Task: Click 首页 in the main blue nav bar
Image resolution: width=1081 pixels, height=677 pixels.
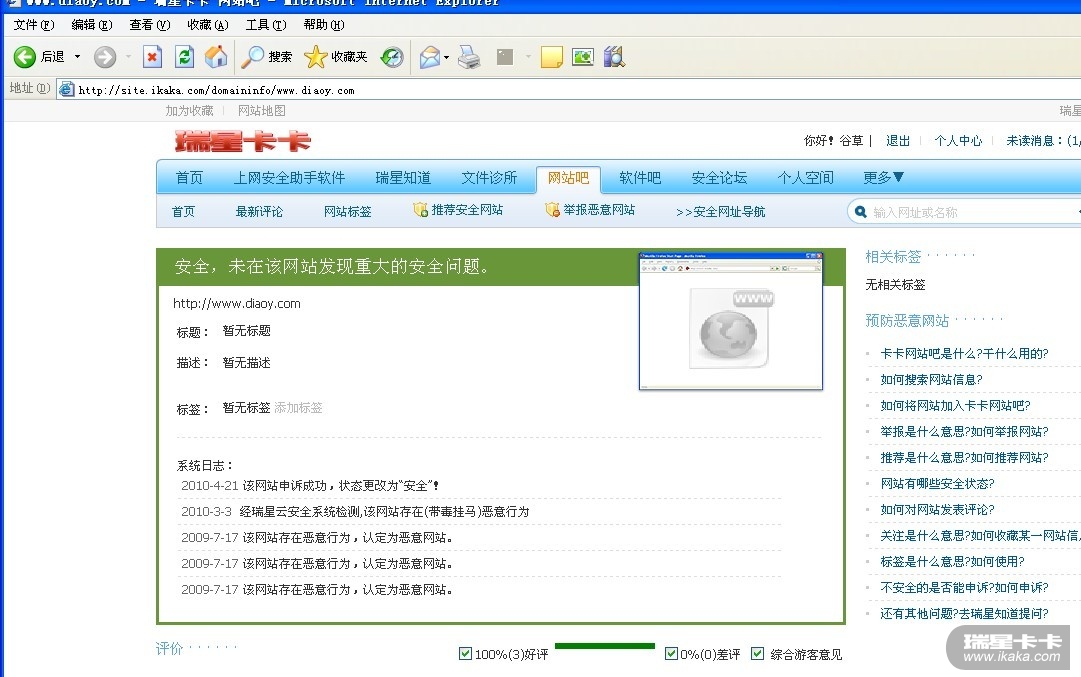Action: (x=189, y=178)
